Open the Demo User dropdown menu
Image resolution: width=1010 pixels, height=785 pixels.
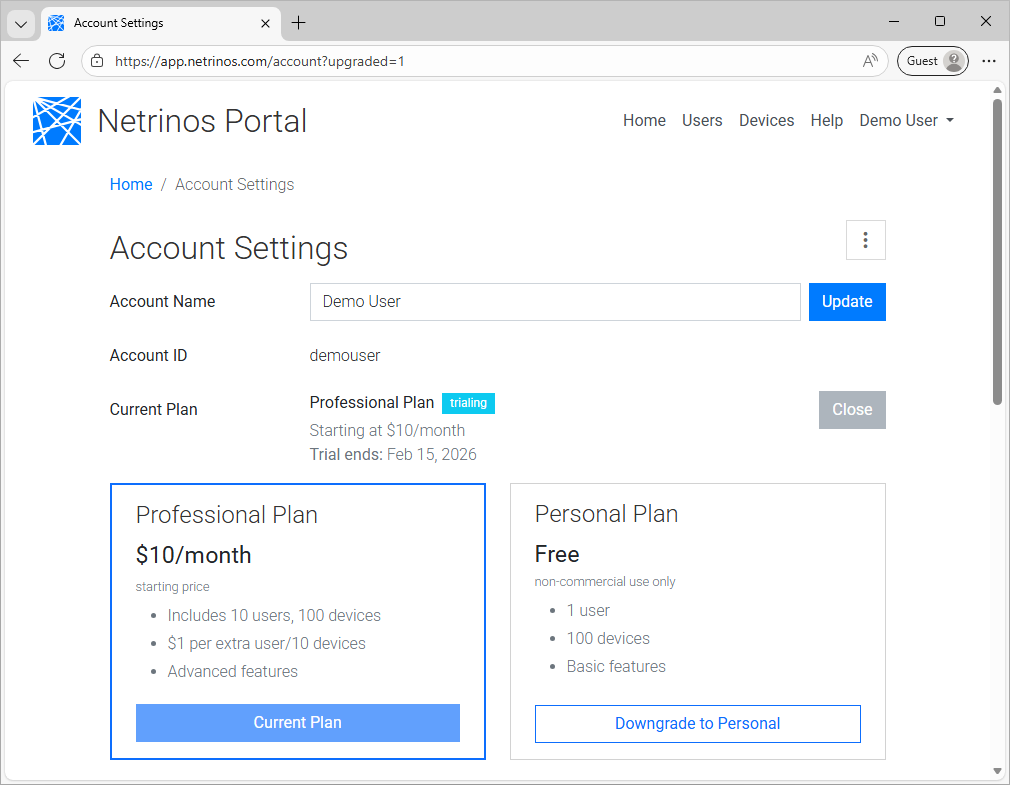(906, 120)
